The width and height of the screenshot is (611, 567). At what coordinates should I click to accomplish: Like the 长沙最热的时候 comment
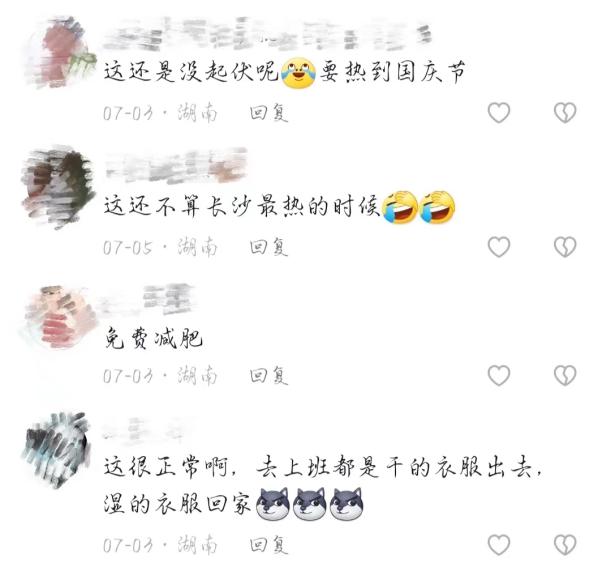tap(499, 247)
